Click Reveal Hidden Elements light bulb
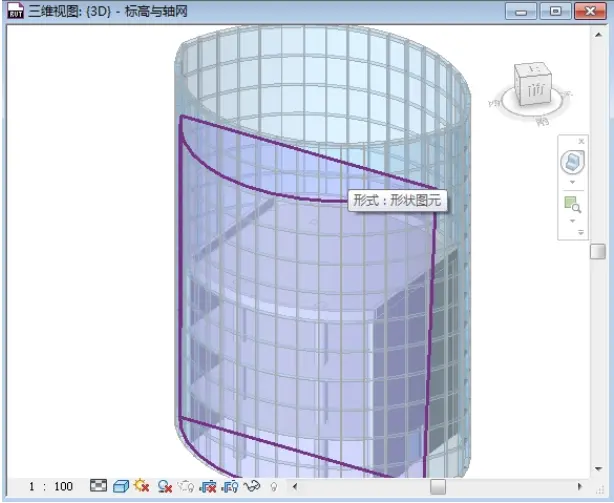Image resolution: width=614 pixels, height=503 pixels. point(274,487)
